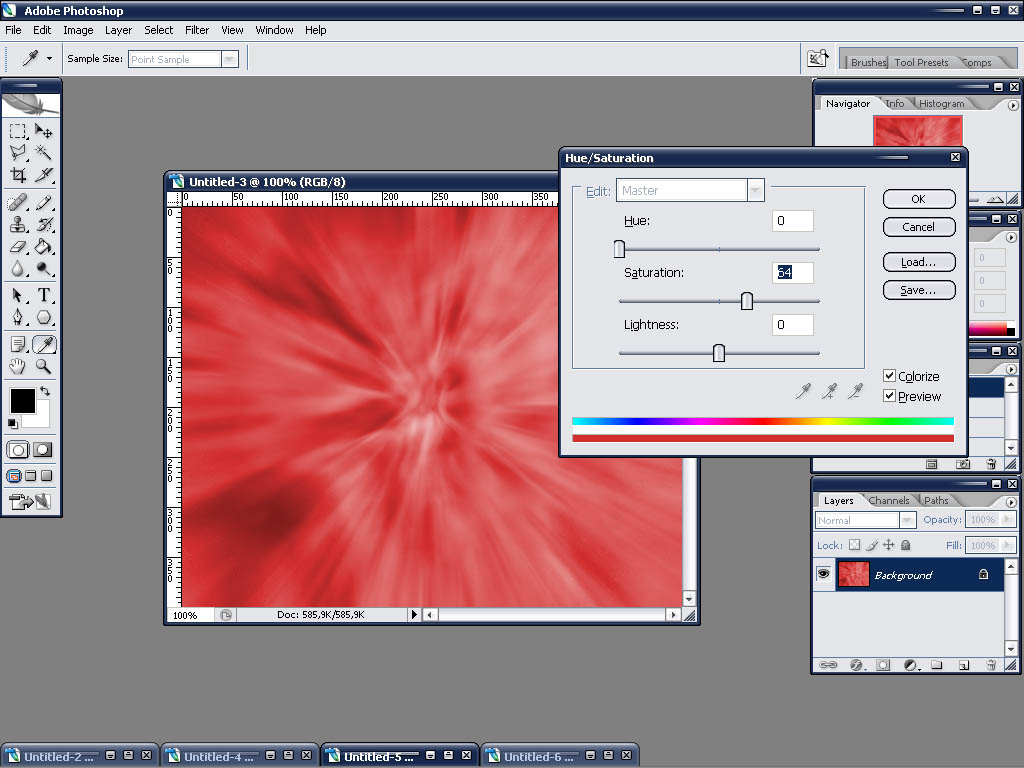The height and width of the screenshot is (768, 1024).
Task: Disable the Preview checkbox
Action: click(889, 396)
